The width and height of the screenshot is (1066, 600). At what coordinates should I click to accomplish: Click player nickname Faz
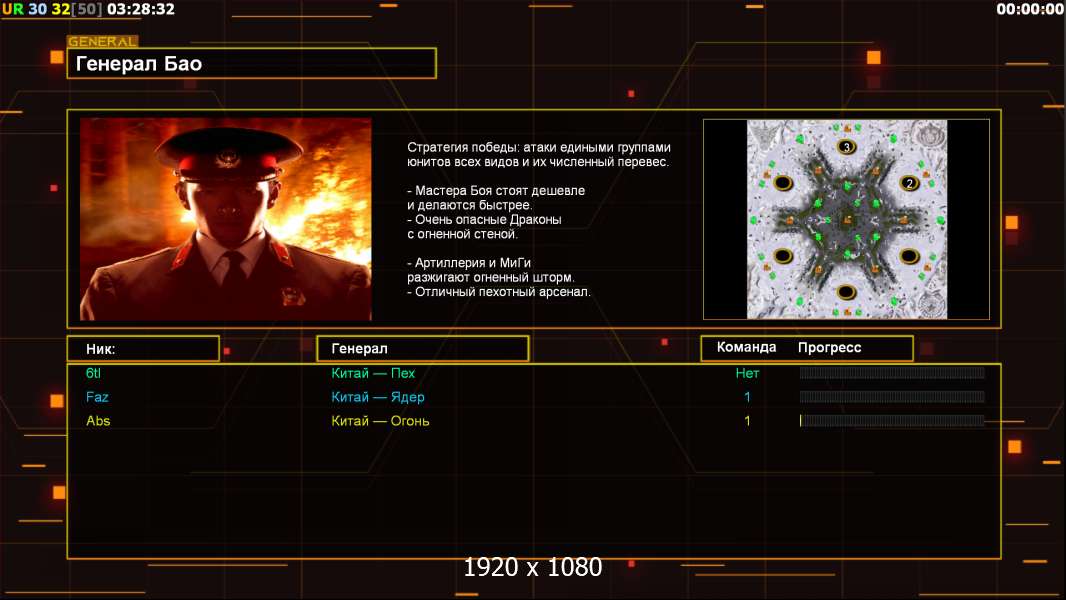97,397
